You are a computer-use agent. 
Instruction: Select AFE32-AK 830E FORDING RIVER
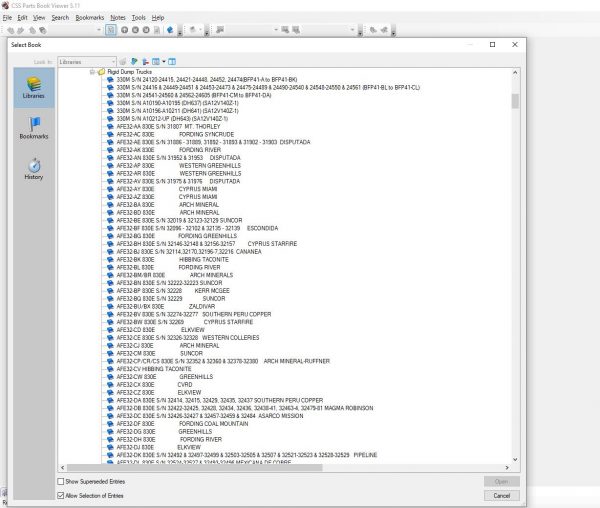tap(169, 150)
